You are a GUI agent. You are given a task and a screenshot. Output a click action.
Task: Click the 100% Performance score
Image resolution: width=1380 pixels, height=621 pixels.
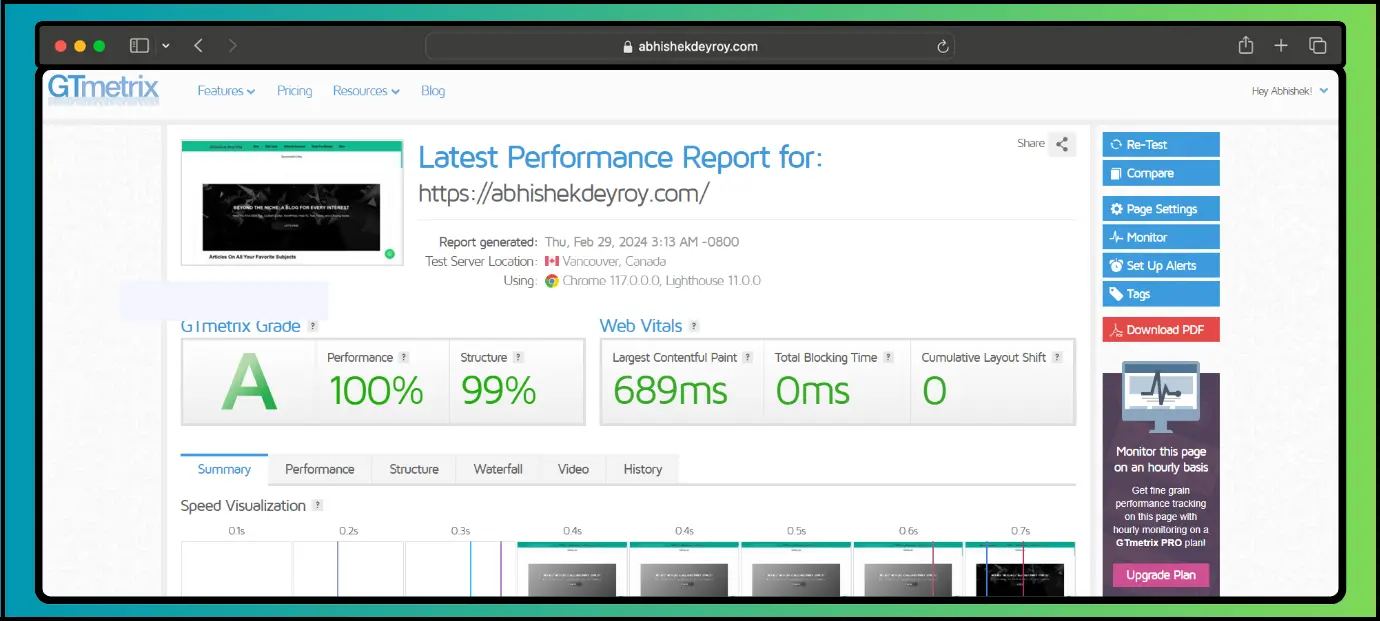[376, 391]
